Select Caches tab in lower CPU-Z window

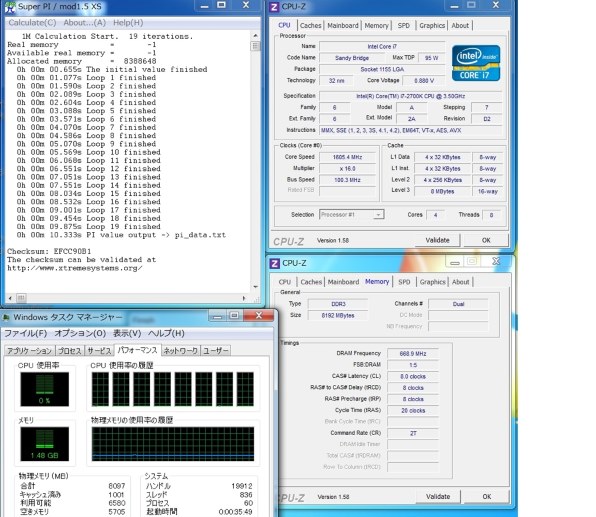click(x=311, y=282)
